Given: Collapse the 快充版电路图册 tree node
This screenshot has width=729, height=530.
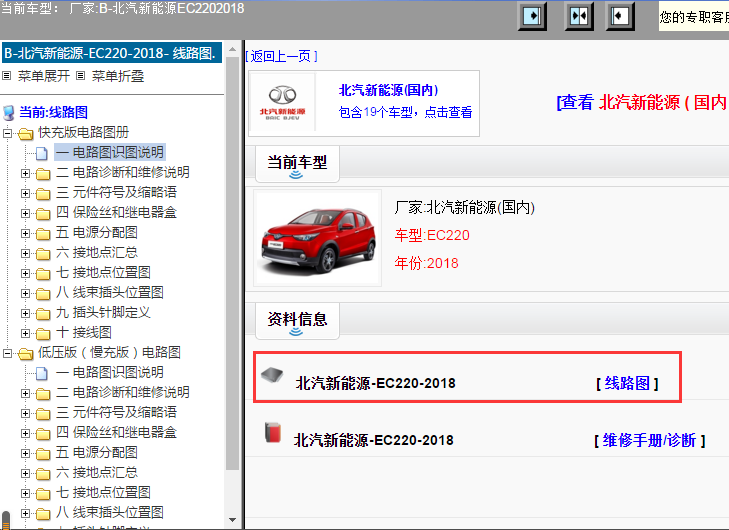Looking at the screenshot, I should tap(7, 133).
